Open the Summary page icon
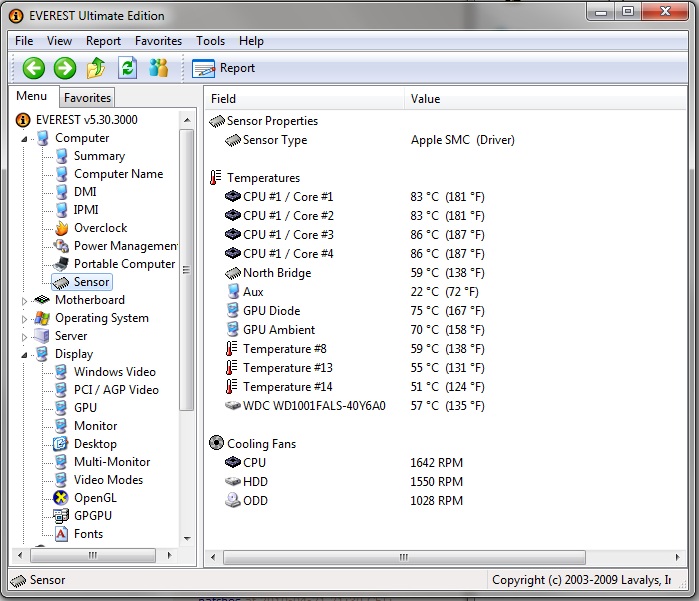Image resolution: width=699 pixels, height=601 pixels. pos(62,156)
